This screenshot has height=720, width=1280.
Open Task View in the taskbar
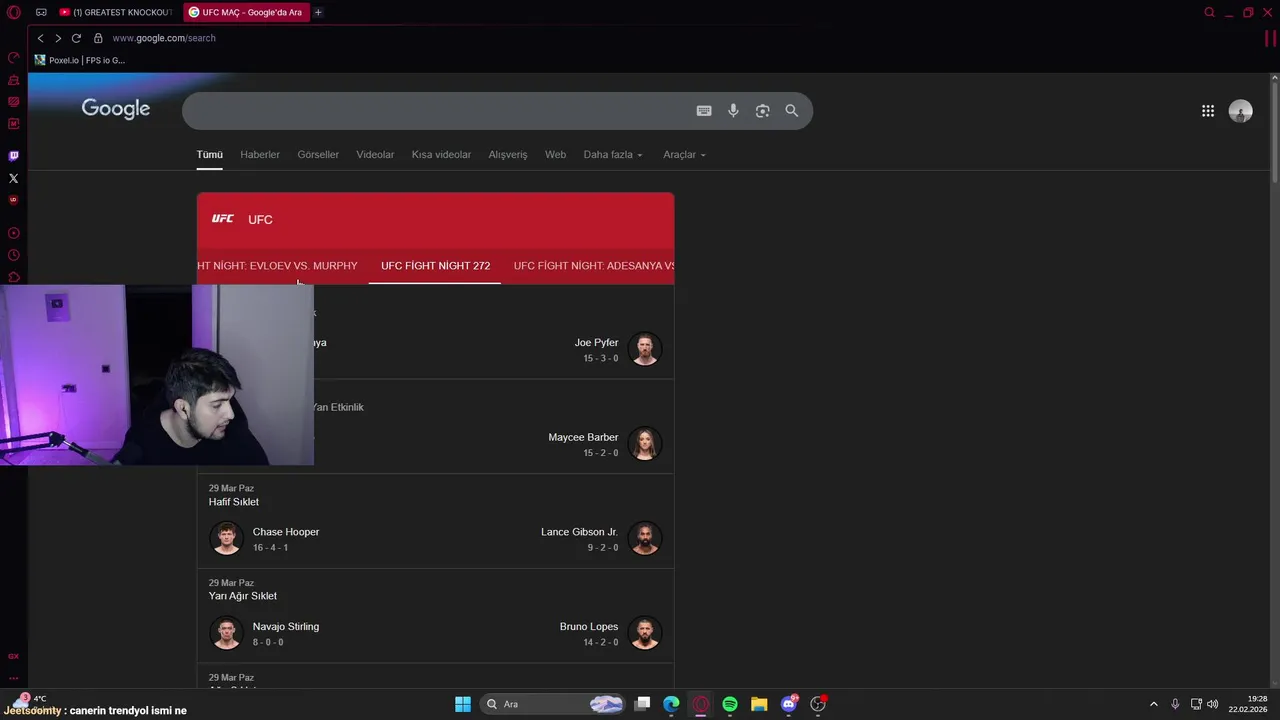(x=643, y=704)
